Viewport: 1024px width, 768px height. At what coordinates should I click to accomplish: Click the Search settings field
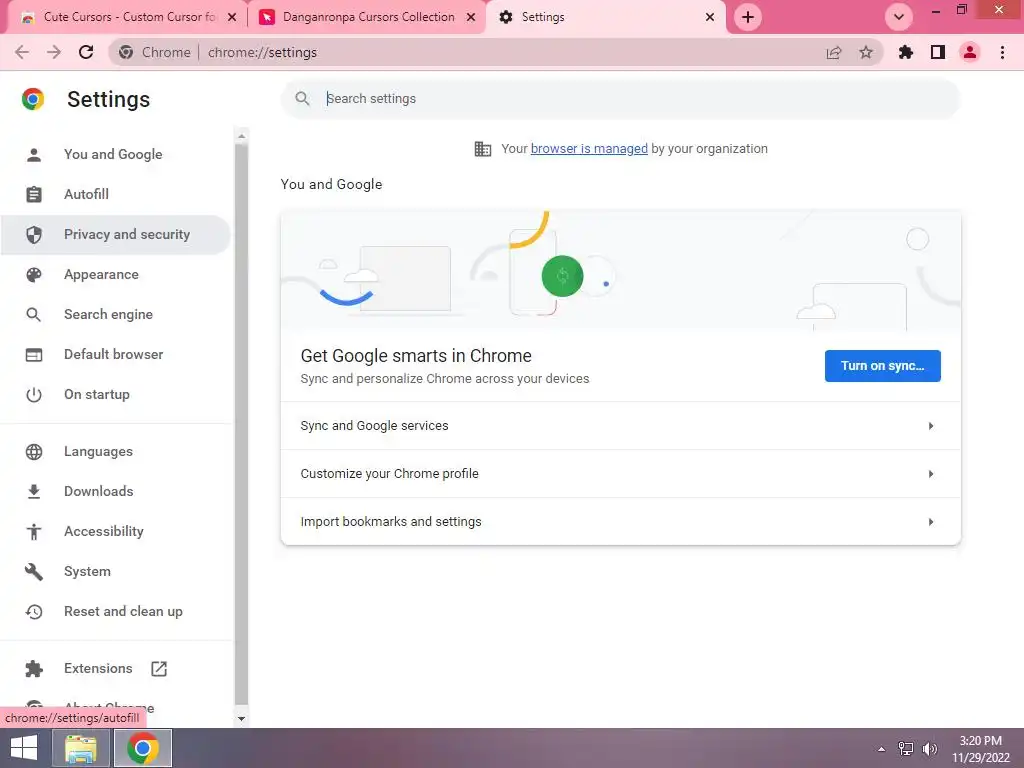pyautogui.click(x=620, y=99)
